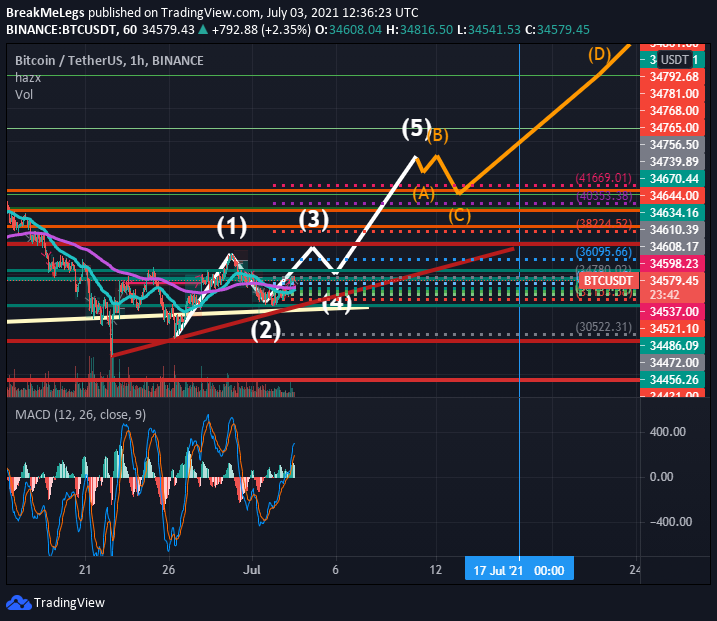Select the hazx indicator label
717x621 pixels.
point(28,78)
